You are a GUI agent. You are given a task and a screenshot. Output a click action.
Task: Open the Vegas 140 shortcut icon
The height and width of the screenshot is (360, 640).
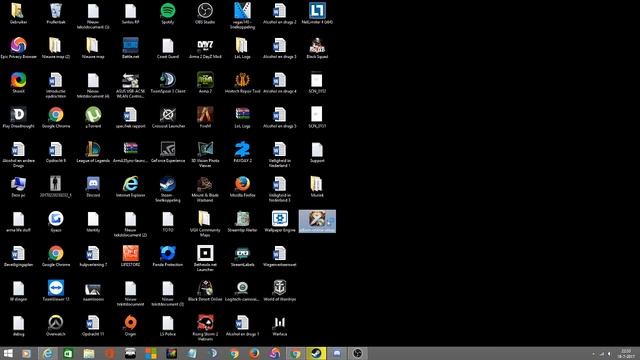click(x=242, y=10)
